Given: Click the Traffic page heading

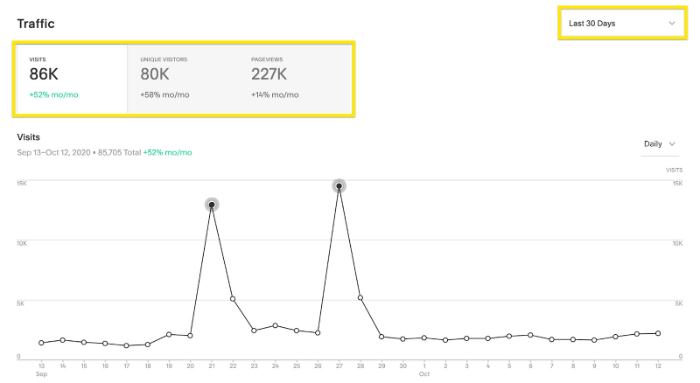Looking at the screenshot, I should 36,24.
